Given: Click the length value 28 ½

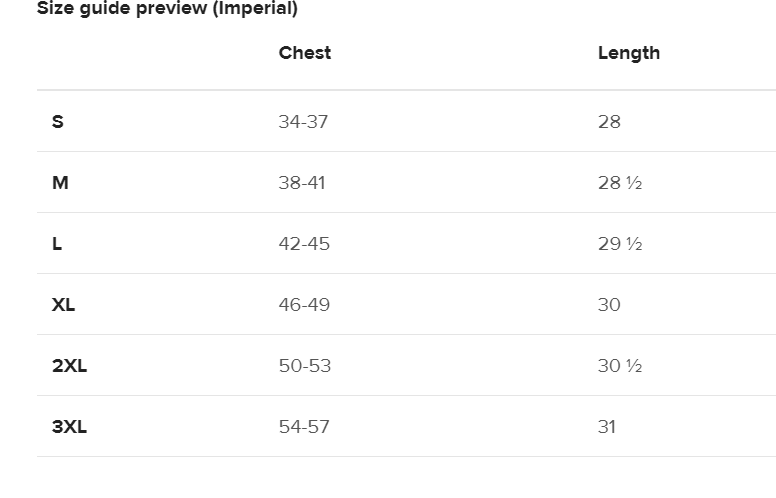Looking at the screenshot, I should [x=620, y=183].
